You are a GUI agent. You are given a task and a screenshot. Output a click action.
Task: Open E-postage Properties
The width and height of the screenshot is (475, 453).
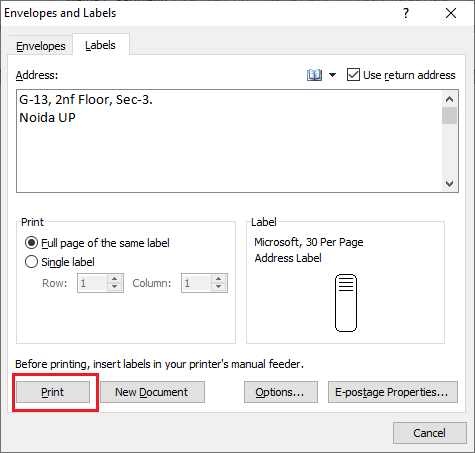[x=392, y=392]
